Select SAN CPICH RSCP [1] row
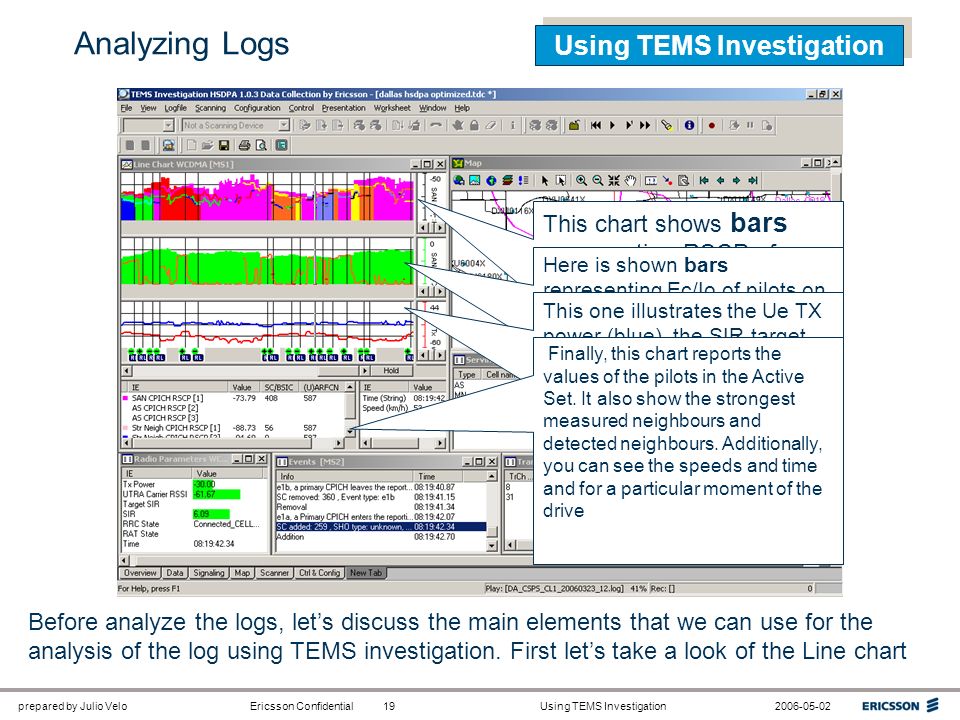The height and width of the screenshot is (720, 960). click(233, 398)
